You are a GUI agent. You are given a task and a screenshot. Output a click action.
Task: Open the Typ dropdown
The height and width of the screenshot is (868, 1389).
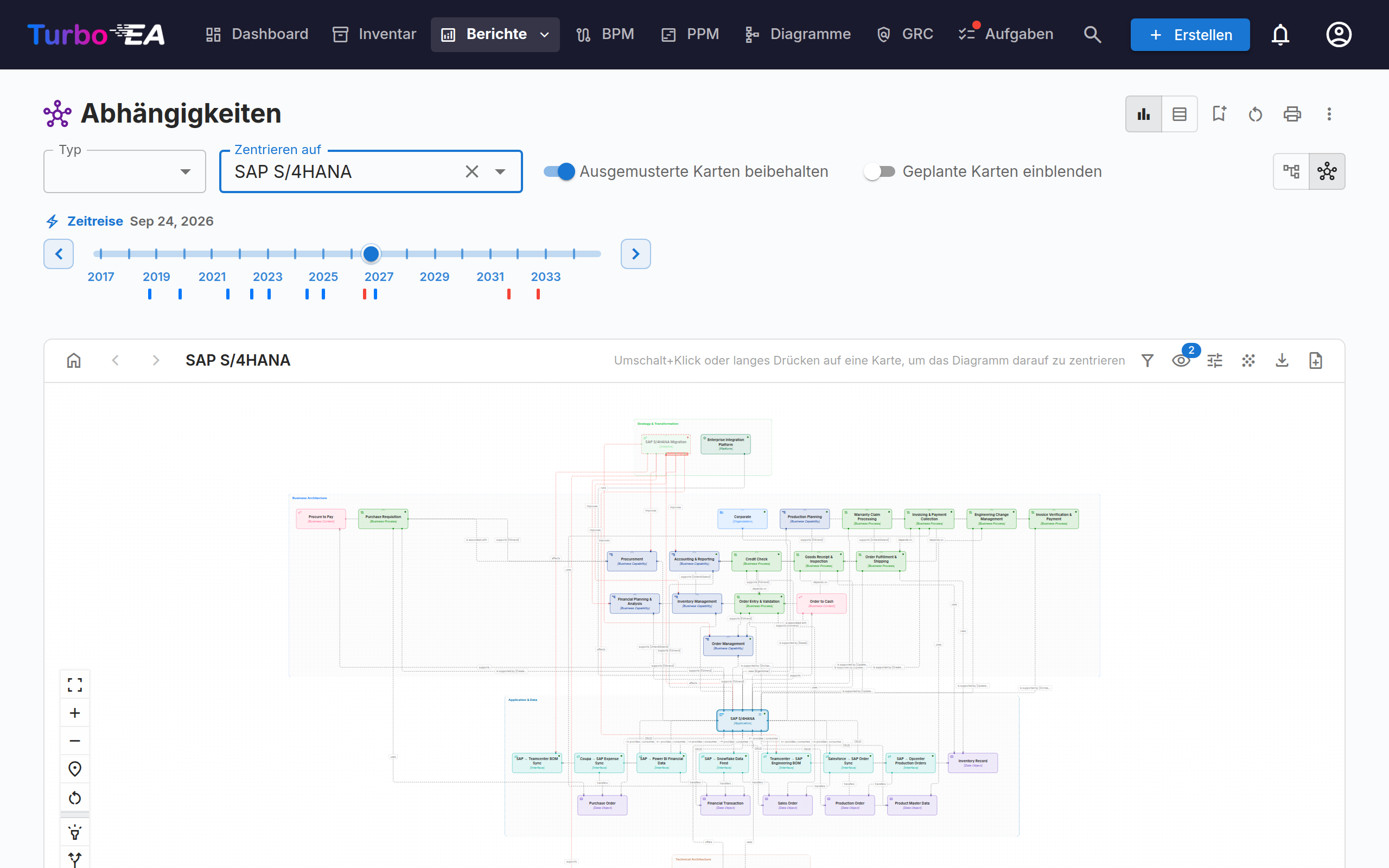(125, 171)
